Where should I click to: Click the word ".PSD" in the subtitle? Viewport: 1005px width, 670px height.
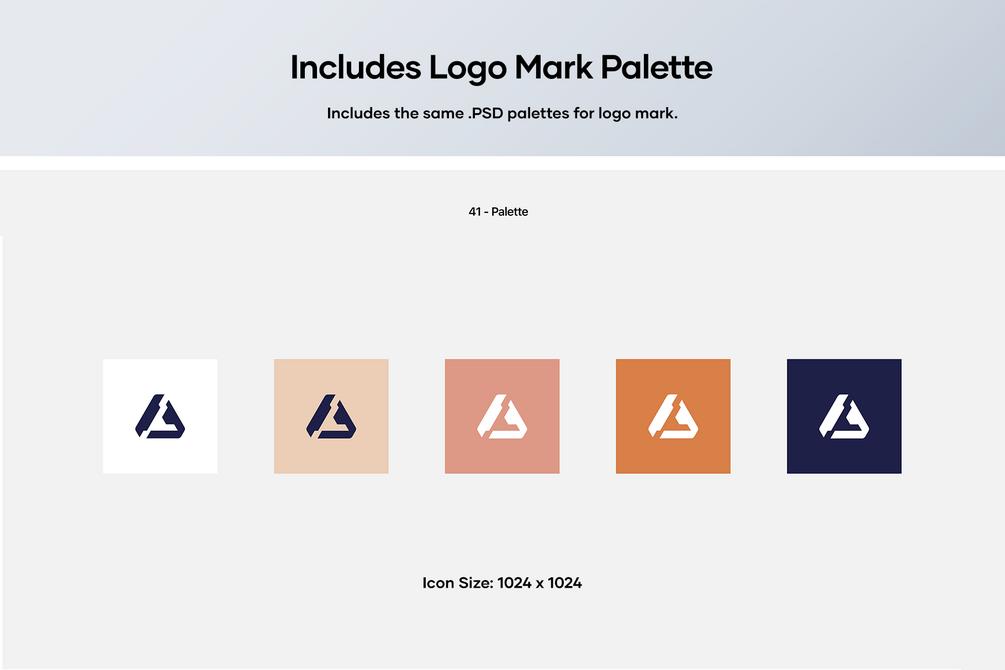click(486, 113)
